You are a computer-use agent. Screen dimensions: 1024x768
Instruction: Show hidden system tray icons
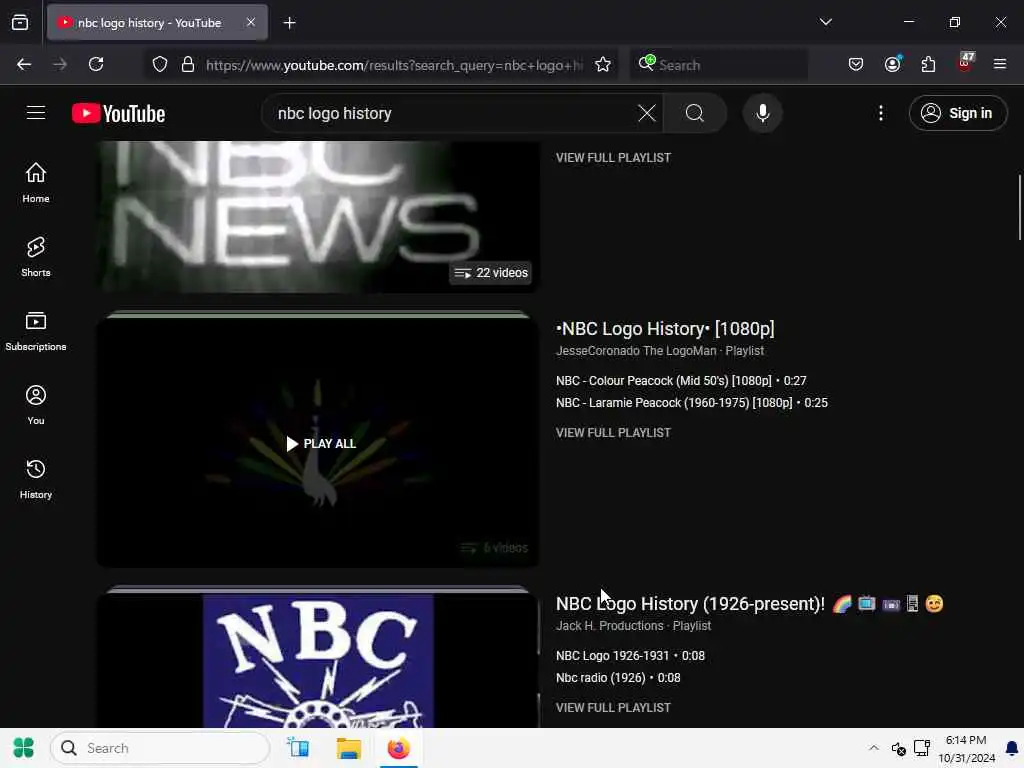pos(874,748)
